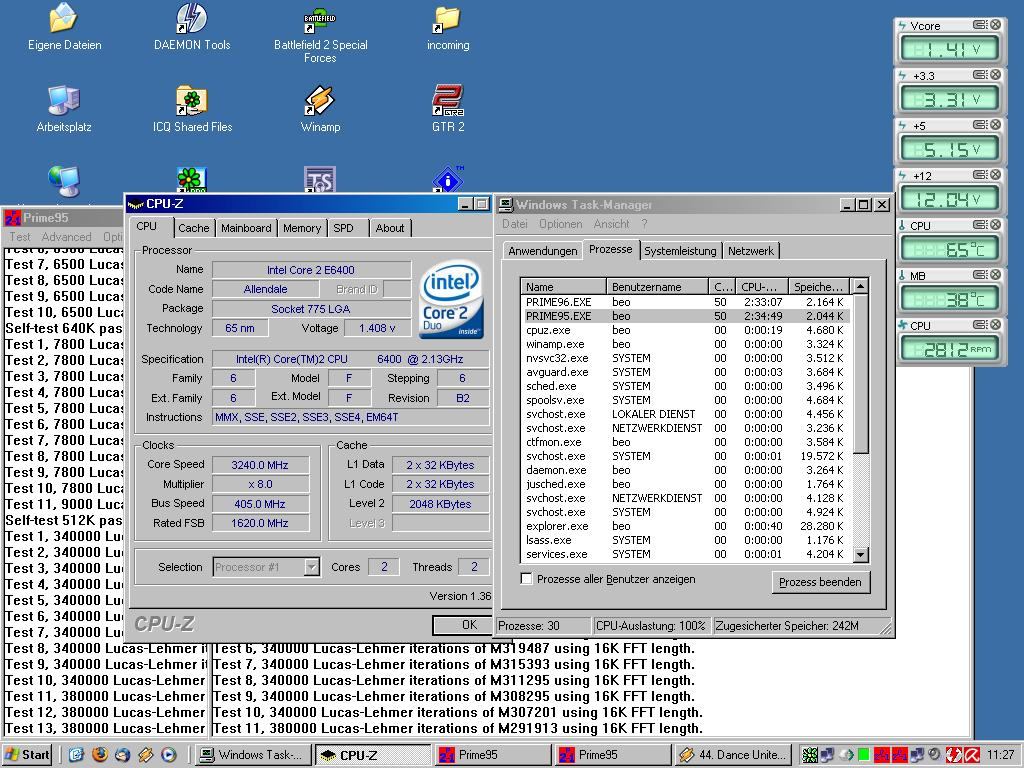The image size is (1024, 768).
Task: Close the Vcore voltage monitor widget
Action: pyautogui.click(x=995, y=25)
